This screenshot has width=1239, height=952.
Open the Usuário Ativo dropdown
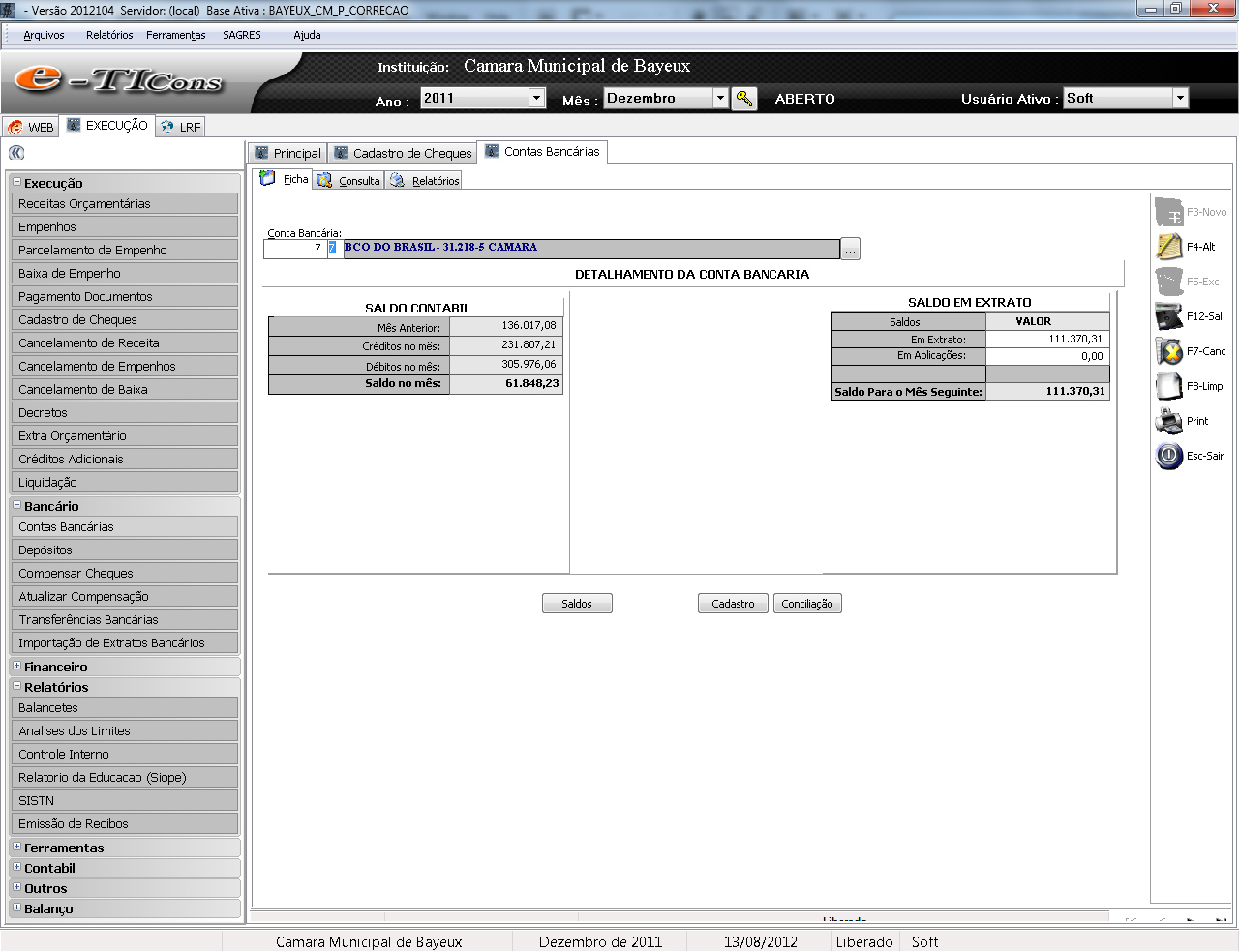[1179, 98]
